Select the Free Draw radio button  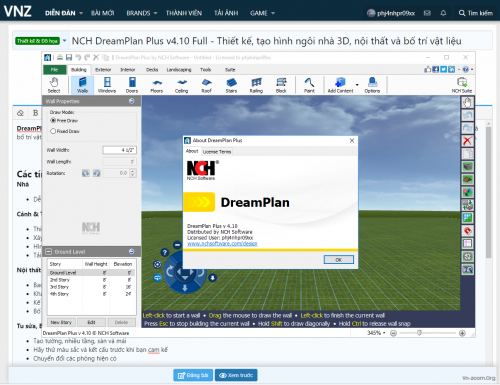click(53, 120)
